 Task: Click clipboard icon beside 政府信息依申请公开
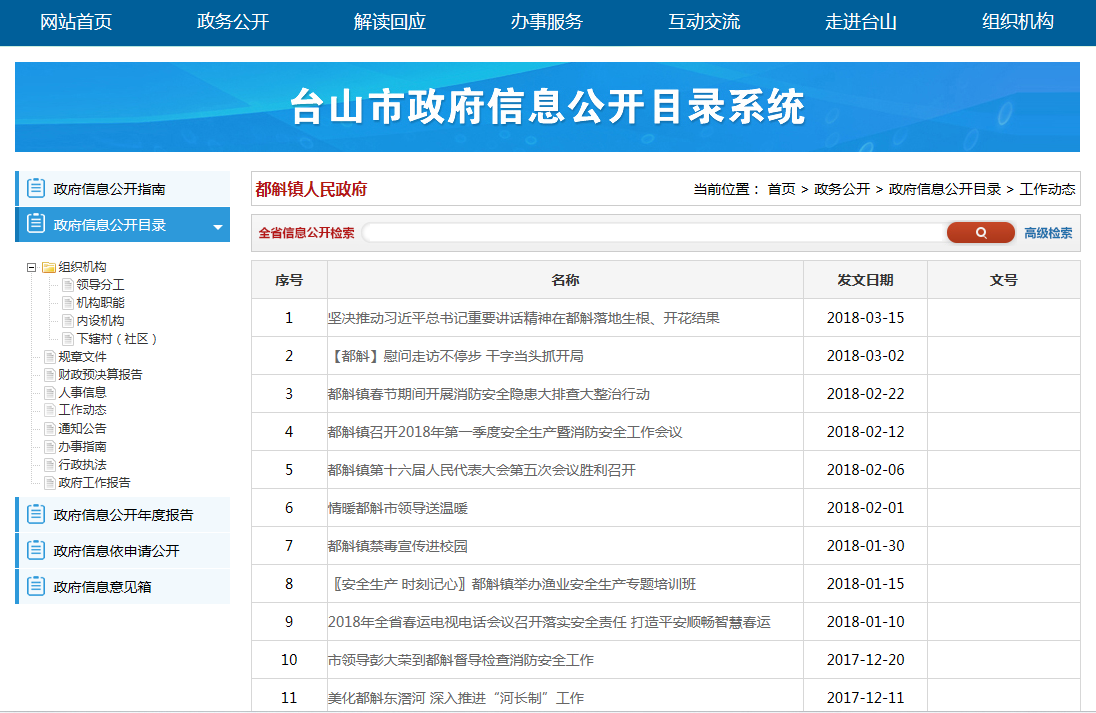coord(36,551)
